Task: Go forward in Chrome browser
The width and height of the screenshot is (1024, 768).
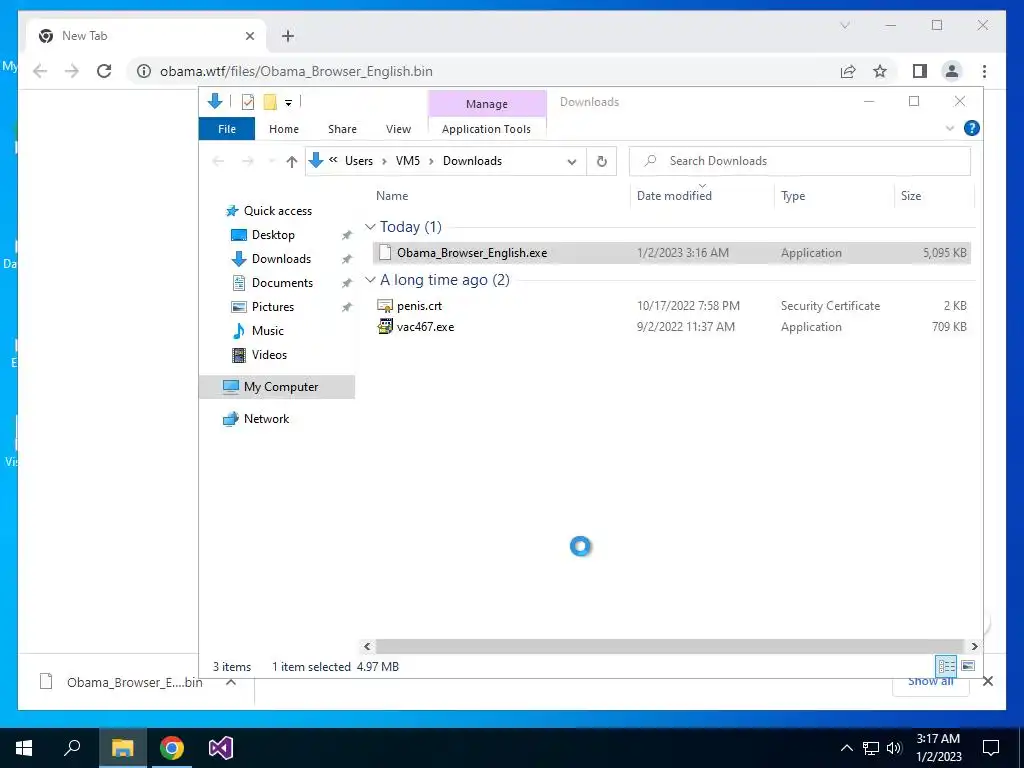Action: (x=72, y=71)
